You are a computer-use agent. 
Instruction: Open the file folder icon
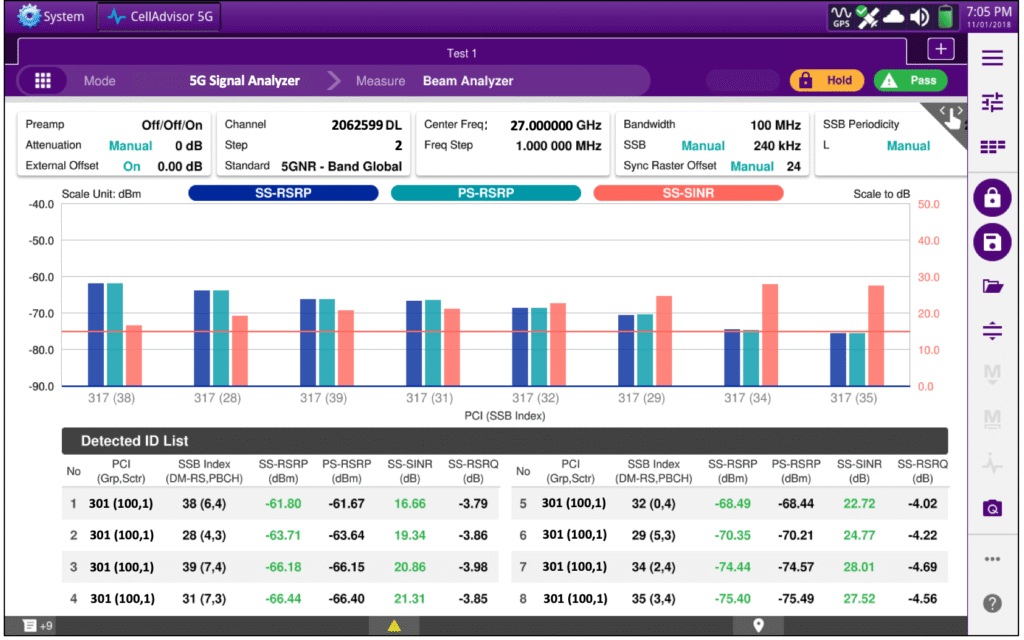(992, 286)
